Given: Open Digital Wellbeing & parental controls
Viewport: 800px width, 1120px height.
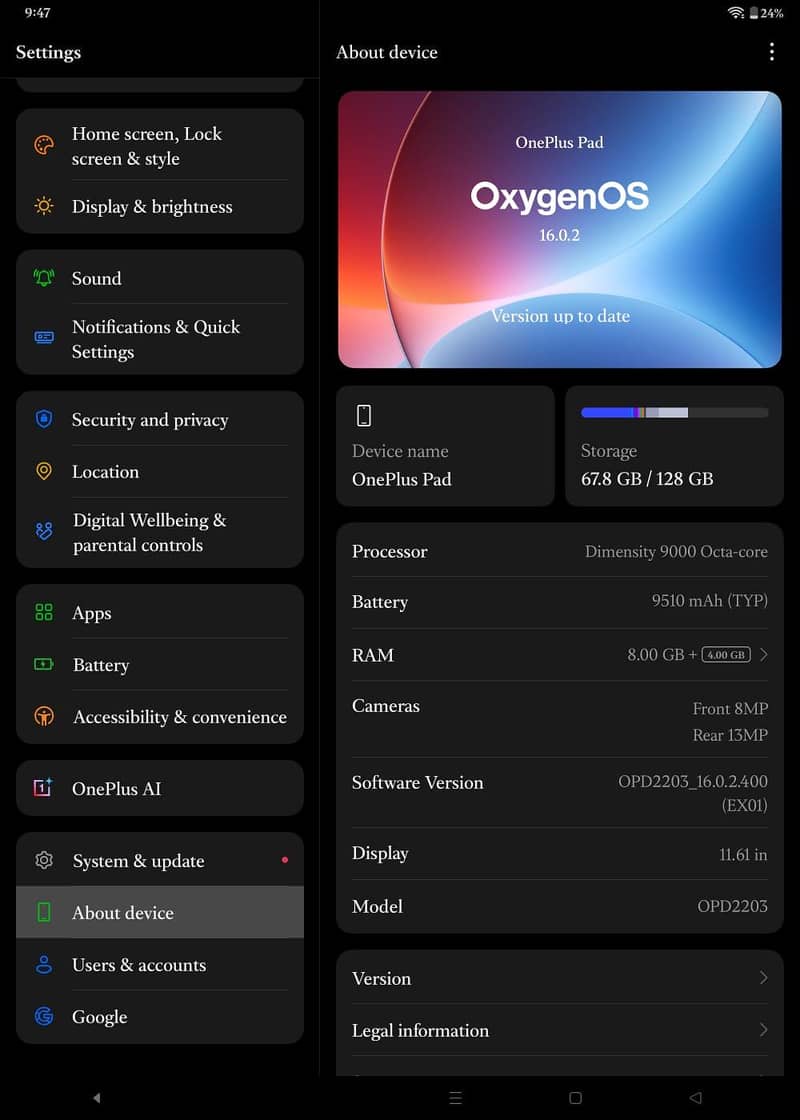Looking at the screenshot, I should click(160, 532).
